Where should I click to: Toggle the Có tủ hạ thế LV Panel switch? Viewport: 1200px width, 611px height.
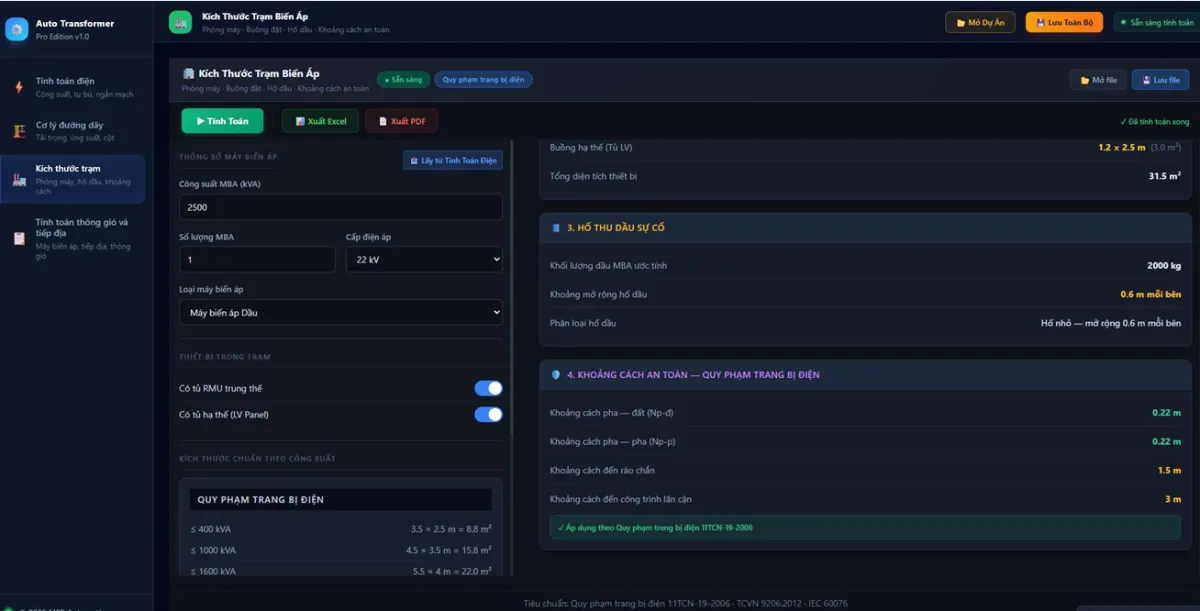[x=488, y=414]
